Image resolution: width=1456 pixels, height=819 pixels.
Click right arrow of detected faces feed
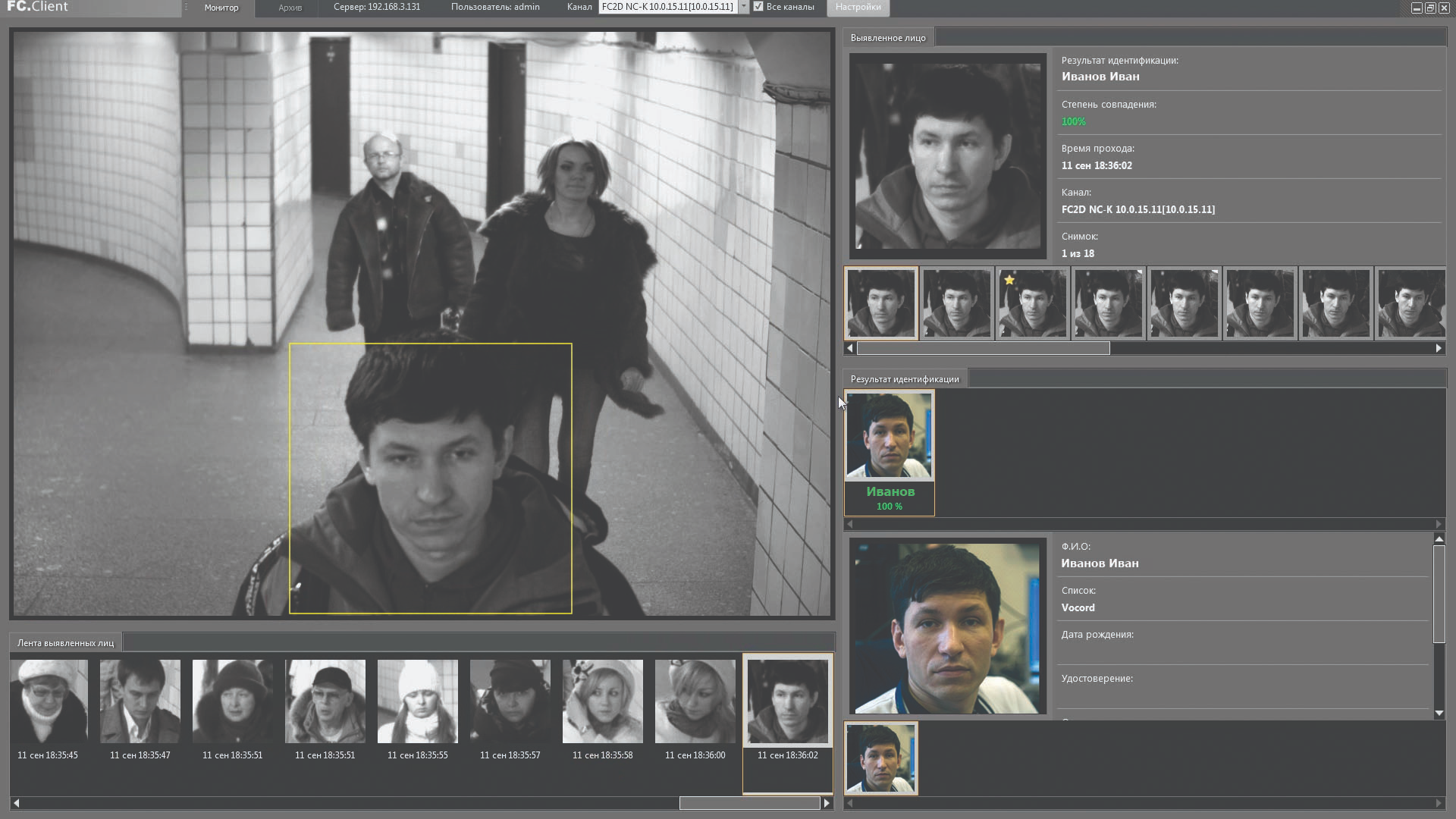827,802
